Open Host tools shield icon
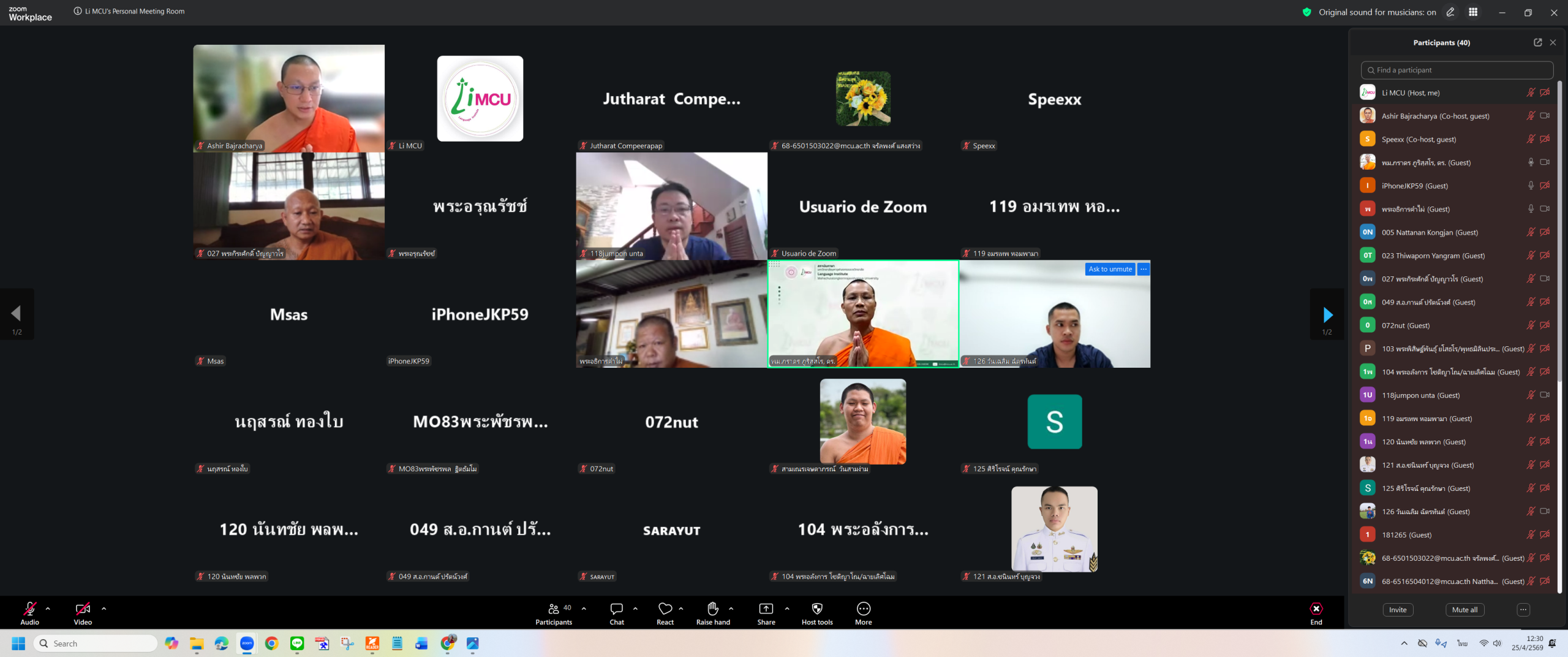Screen dimensions: 1568x657 [x=816, y=612]
